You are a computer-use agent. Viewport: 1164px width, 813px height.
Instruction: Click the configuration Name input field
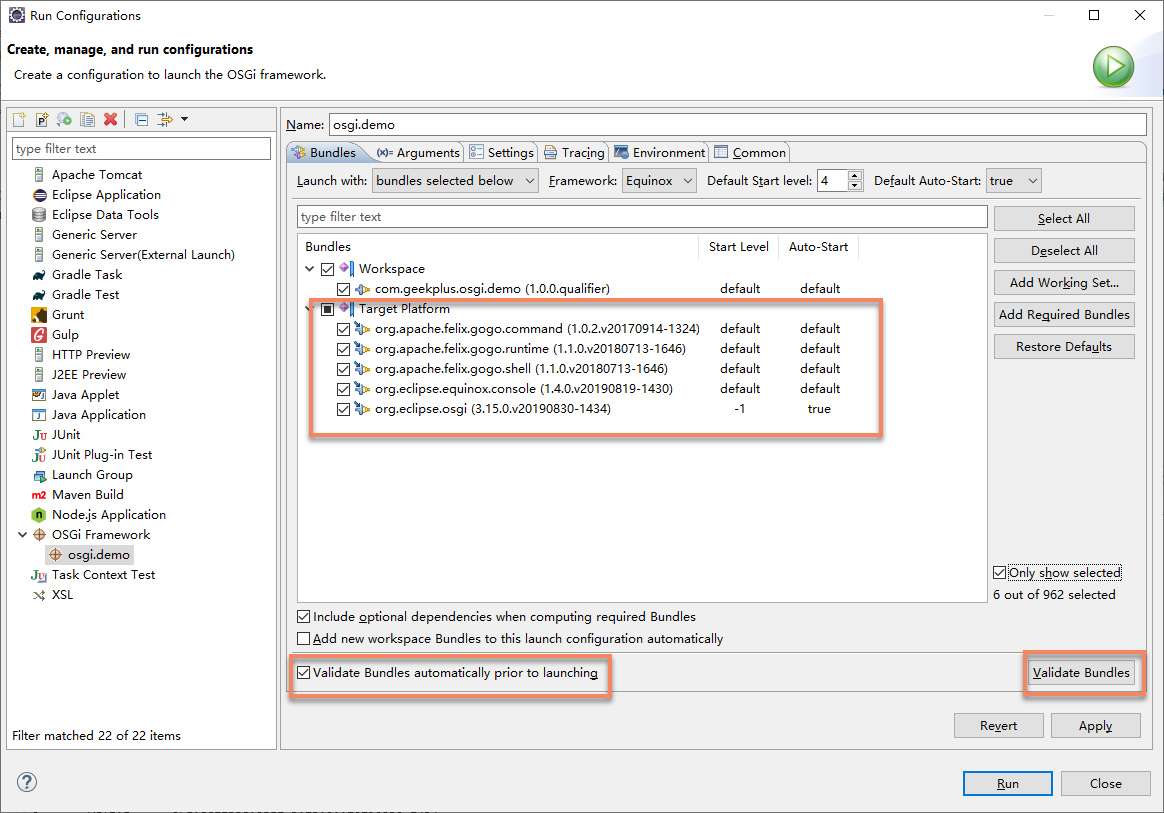pyautogui.click(x=738, y=124)
